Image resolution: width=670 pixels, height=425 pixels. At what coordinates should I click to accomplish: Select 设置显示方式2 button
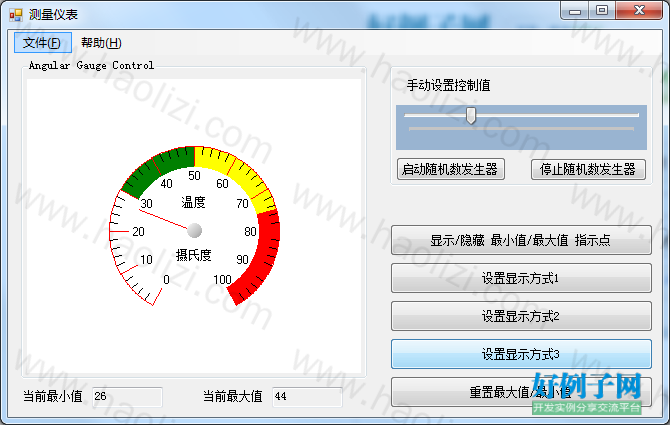click(521, 316)
